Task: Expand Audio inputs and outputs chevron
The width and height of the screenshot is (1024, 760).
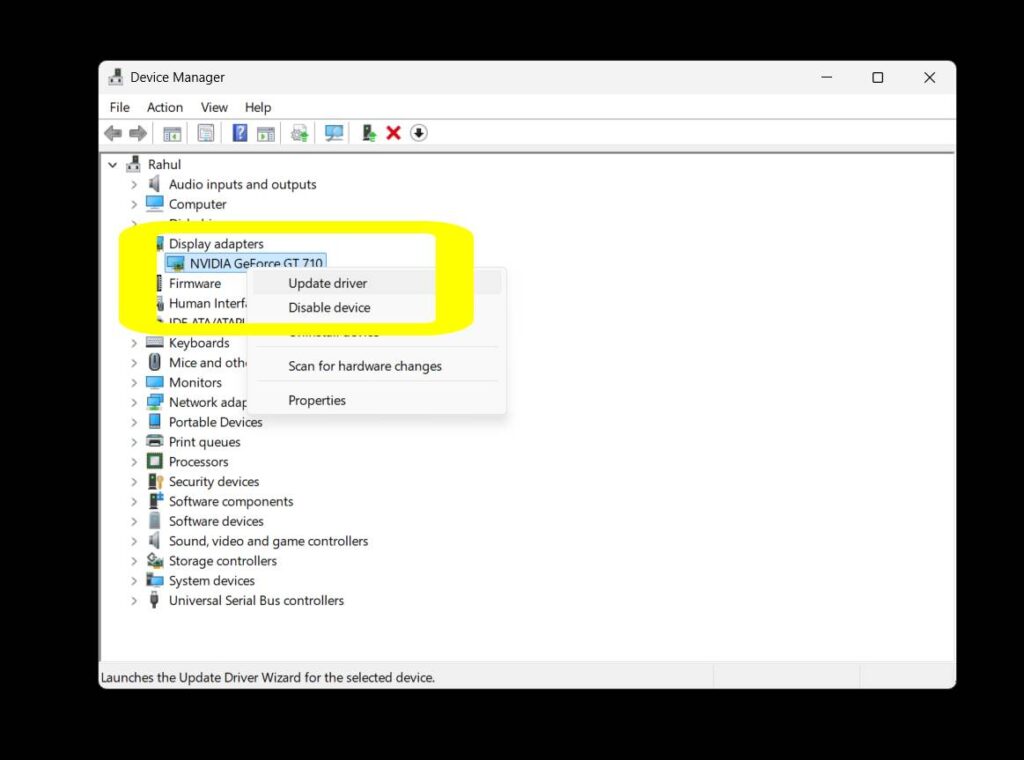Action: 134,185
